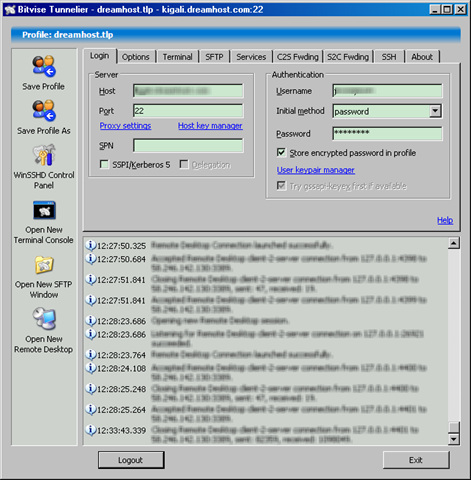Click the Save Profile icon
This screenshot has width=471, height=480.
[x=44, y=66]
